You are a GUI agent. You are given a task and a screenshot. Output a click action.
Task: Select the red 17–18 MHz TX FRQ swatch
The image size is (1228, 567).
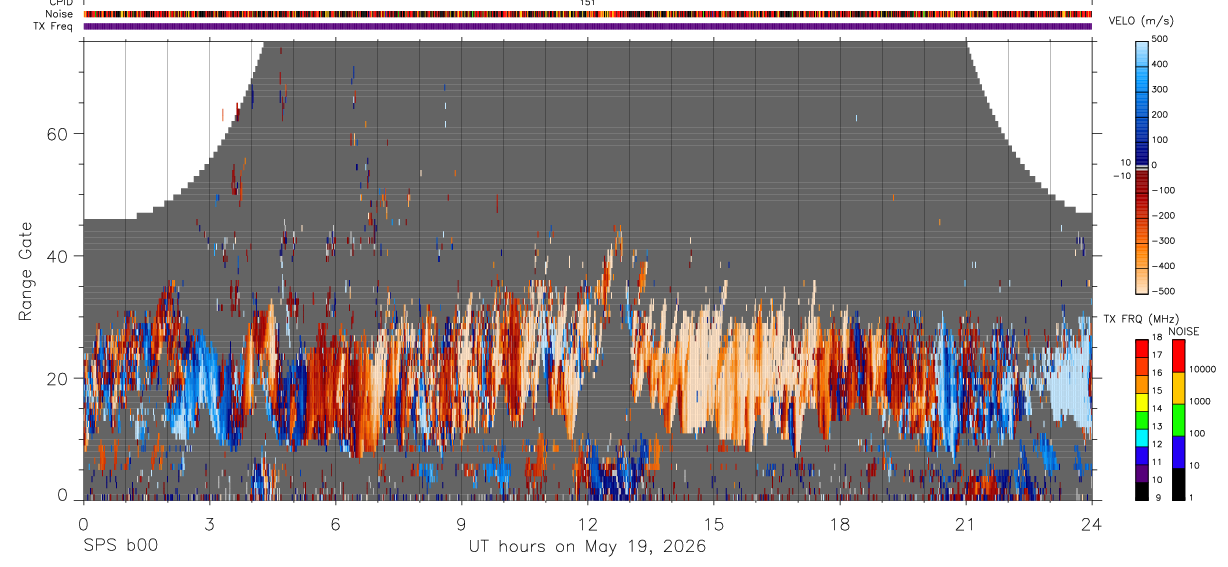[1142, 347]
